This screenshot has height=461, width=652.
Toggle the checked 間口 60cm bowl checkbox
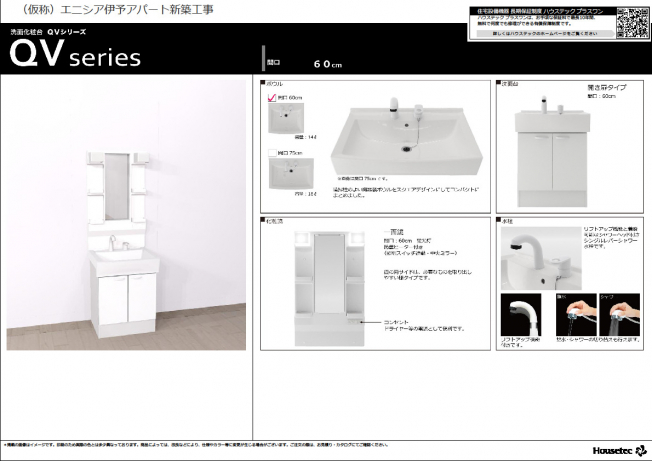pyautogui.click(x=270, y=98)
